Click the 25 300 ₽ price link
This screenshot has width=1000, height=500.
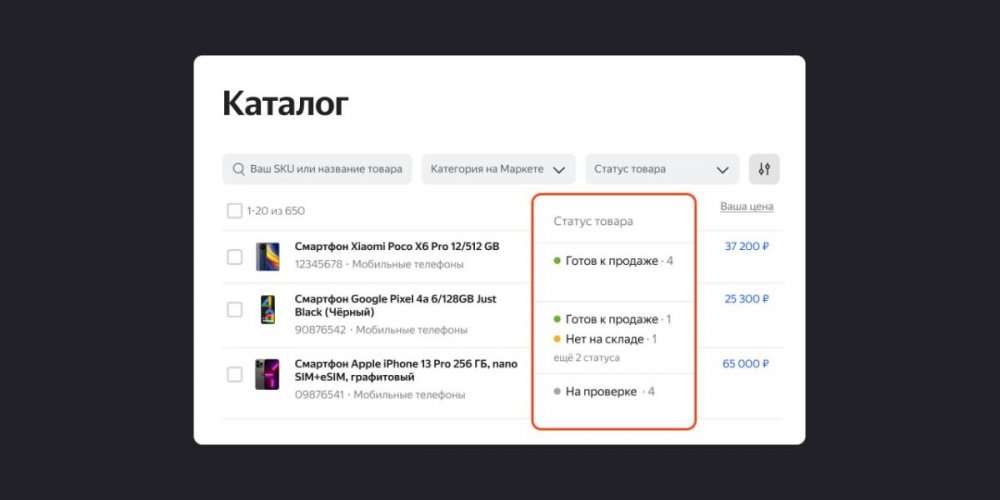tap(746, 299)
